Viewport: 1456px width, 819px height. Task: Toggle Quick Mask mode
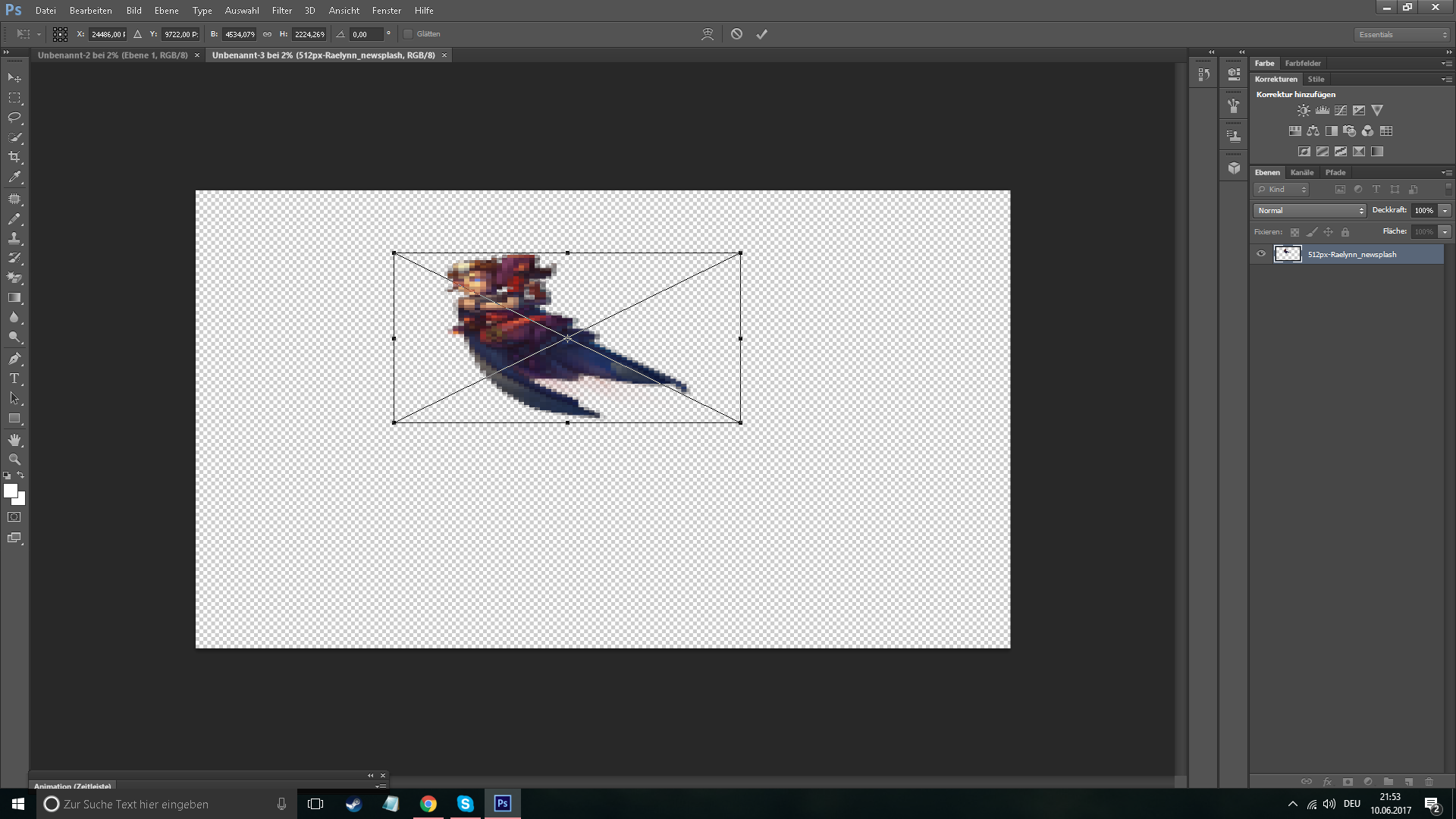click(x=14, y=517)
